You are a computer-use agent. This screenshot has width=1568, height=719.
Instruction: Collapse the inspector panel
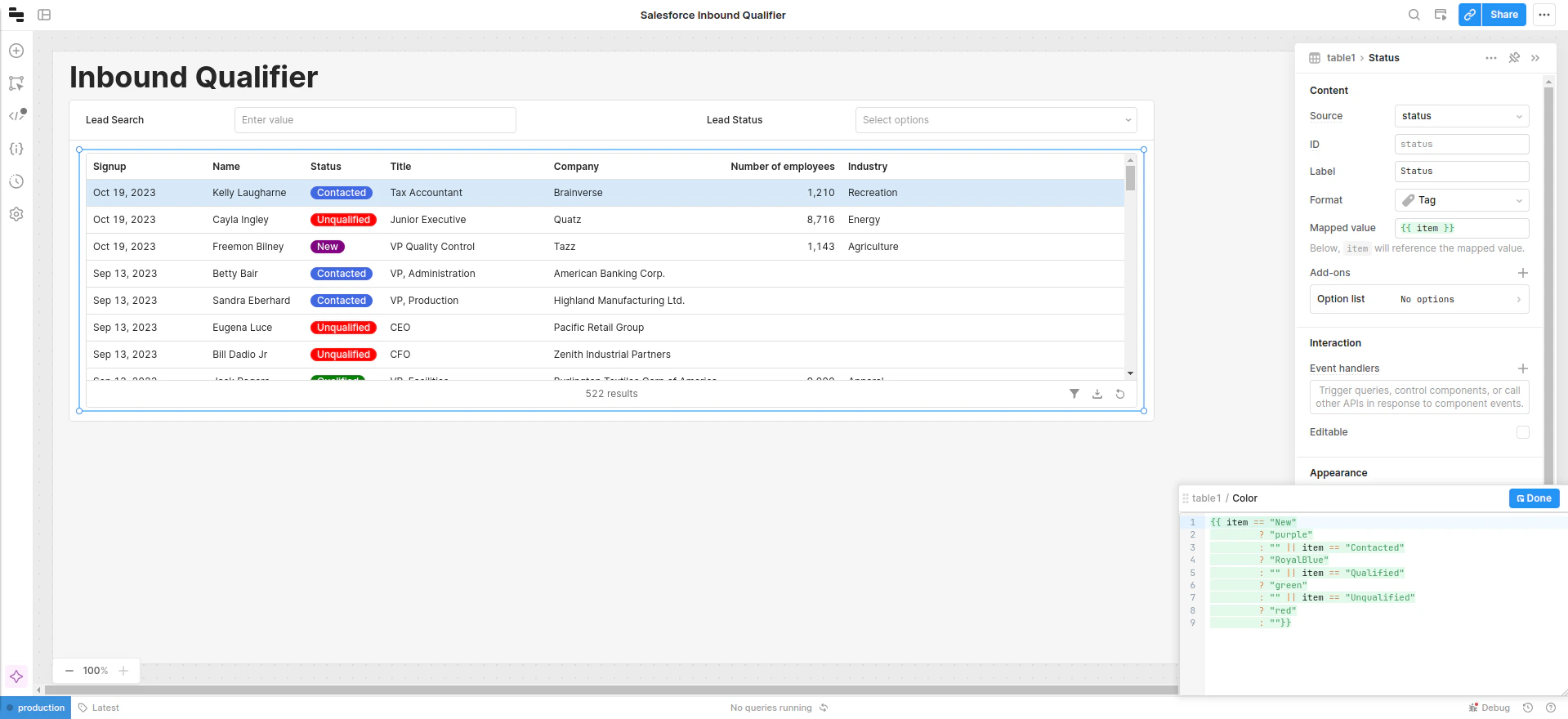coord(1535,58)
